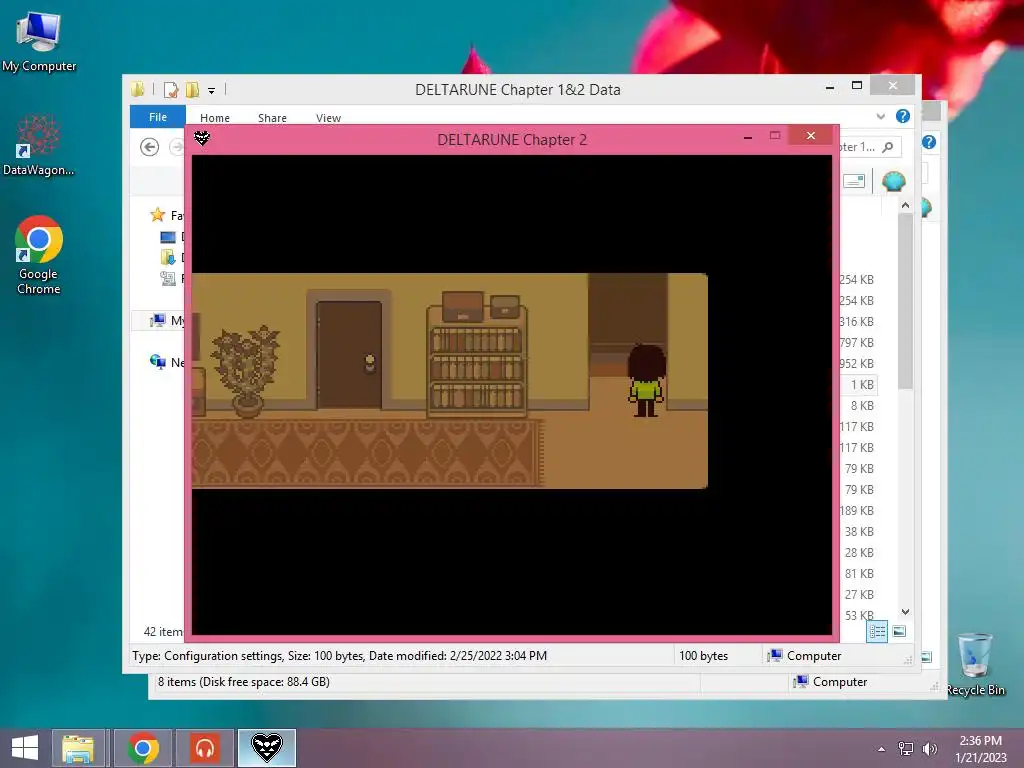
Task: Maximize the DELTARUNE Chapter 1&2 Data window
Action: pos(857,86)
